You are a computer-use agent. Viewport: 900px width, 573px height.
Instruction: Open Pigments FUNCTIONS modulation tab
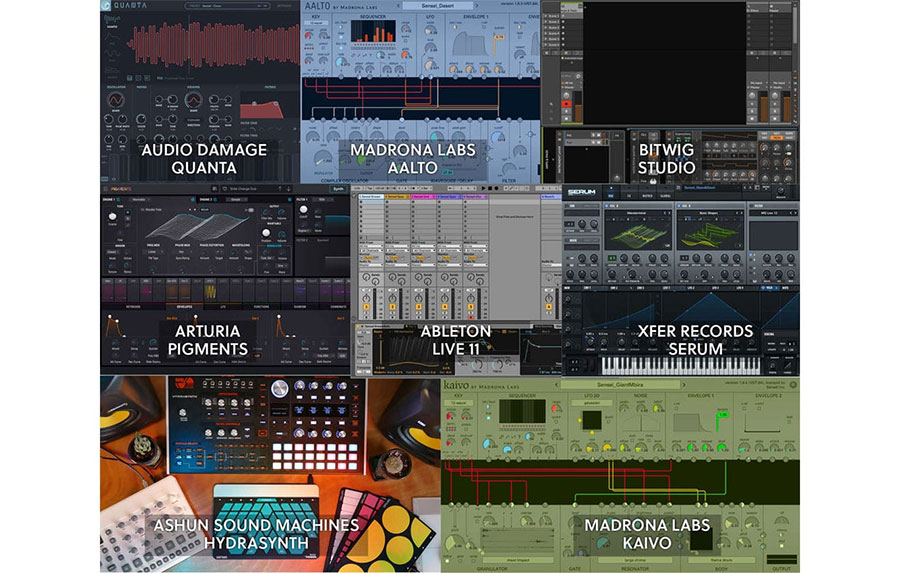click(261, 307)
